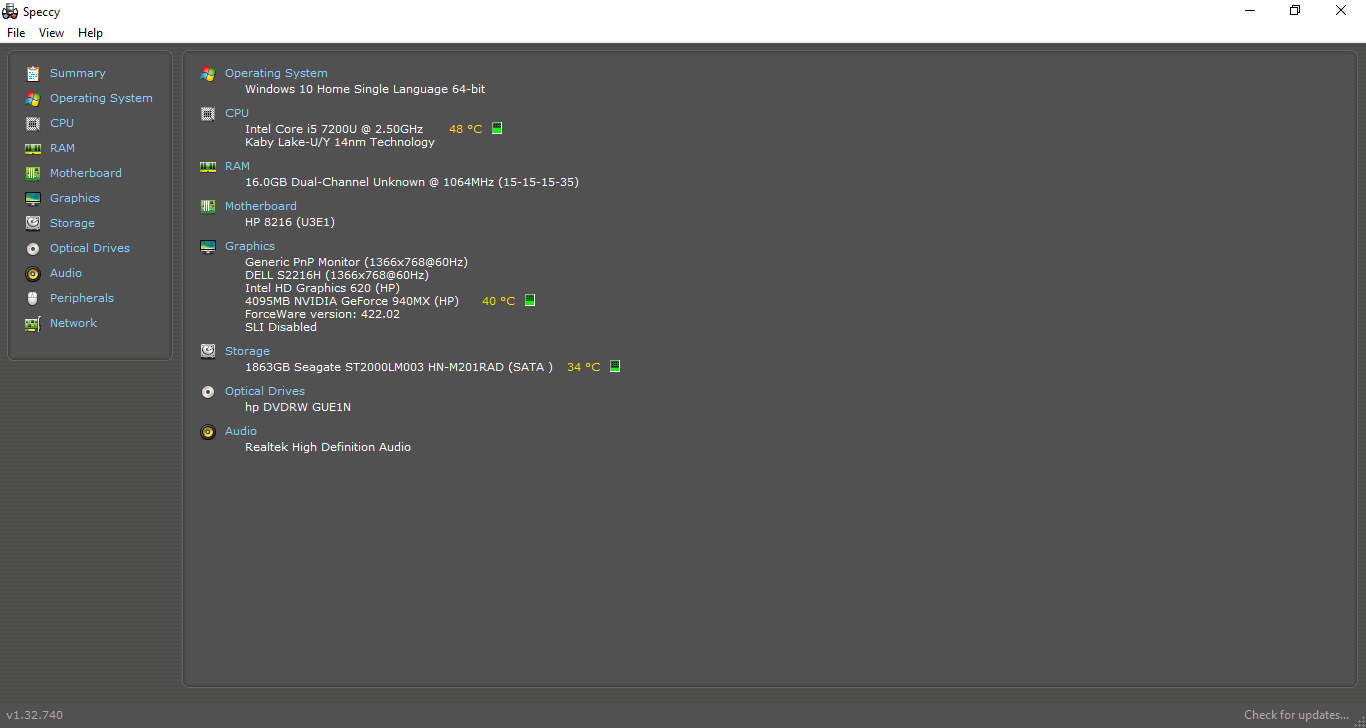Select the Optical Drives disc icon in sidebar
Viewport: 1366px width, 728px height.
pos(33,248)
